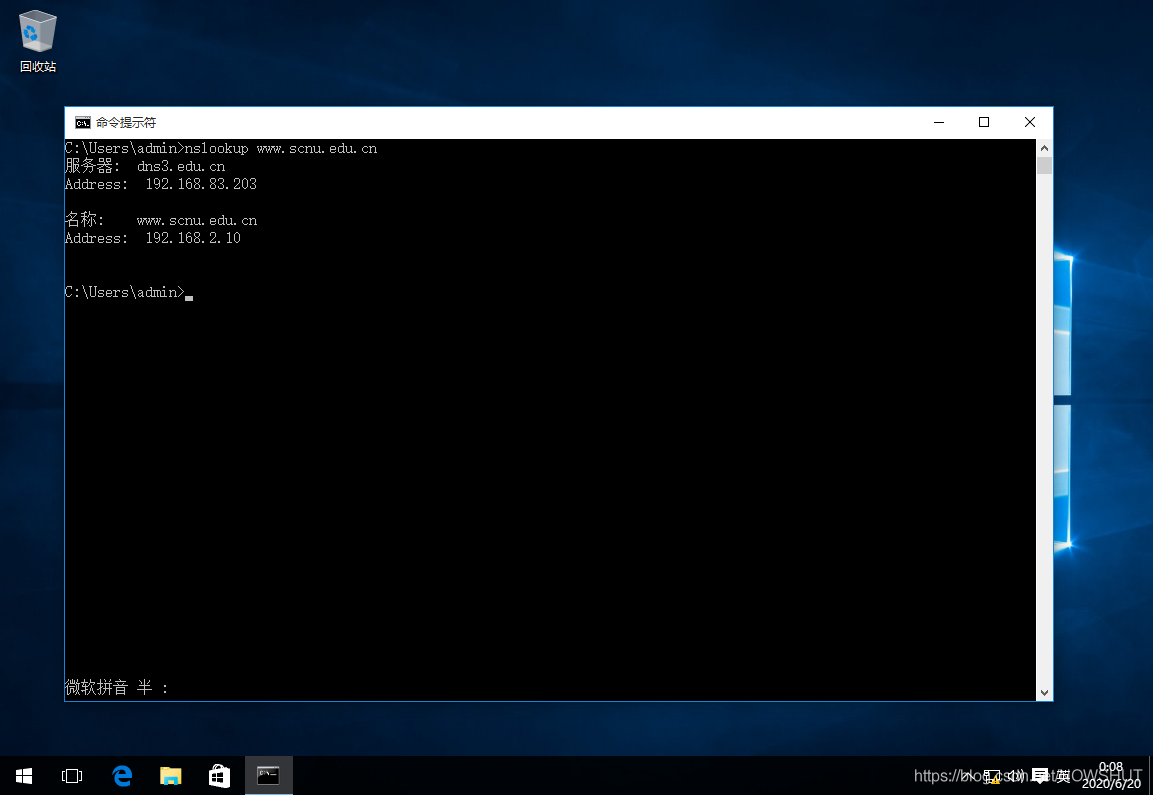Maximize the Command Prompt window

point(984,122)
